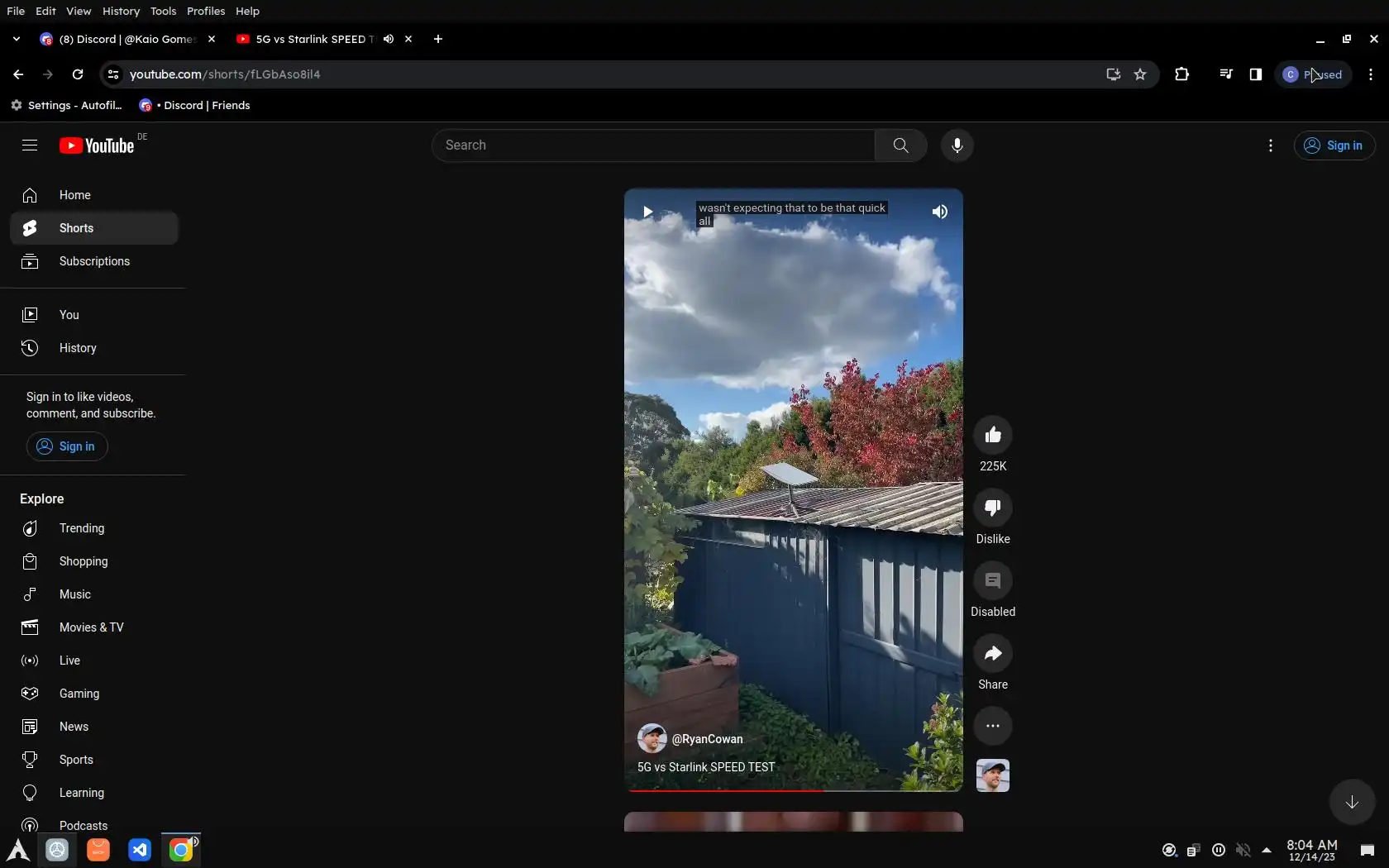Open the sound thumbnail beside the short

tap(993, 775)
